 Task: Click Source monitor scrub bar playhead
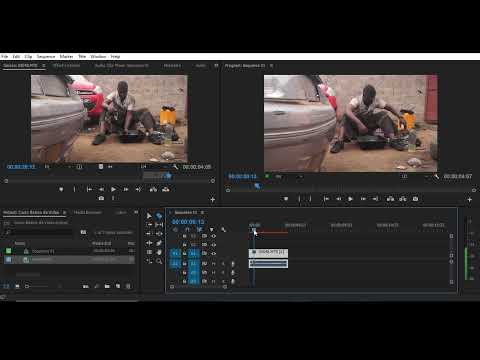point(168,176)
